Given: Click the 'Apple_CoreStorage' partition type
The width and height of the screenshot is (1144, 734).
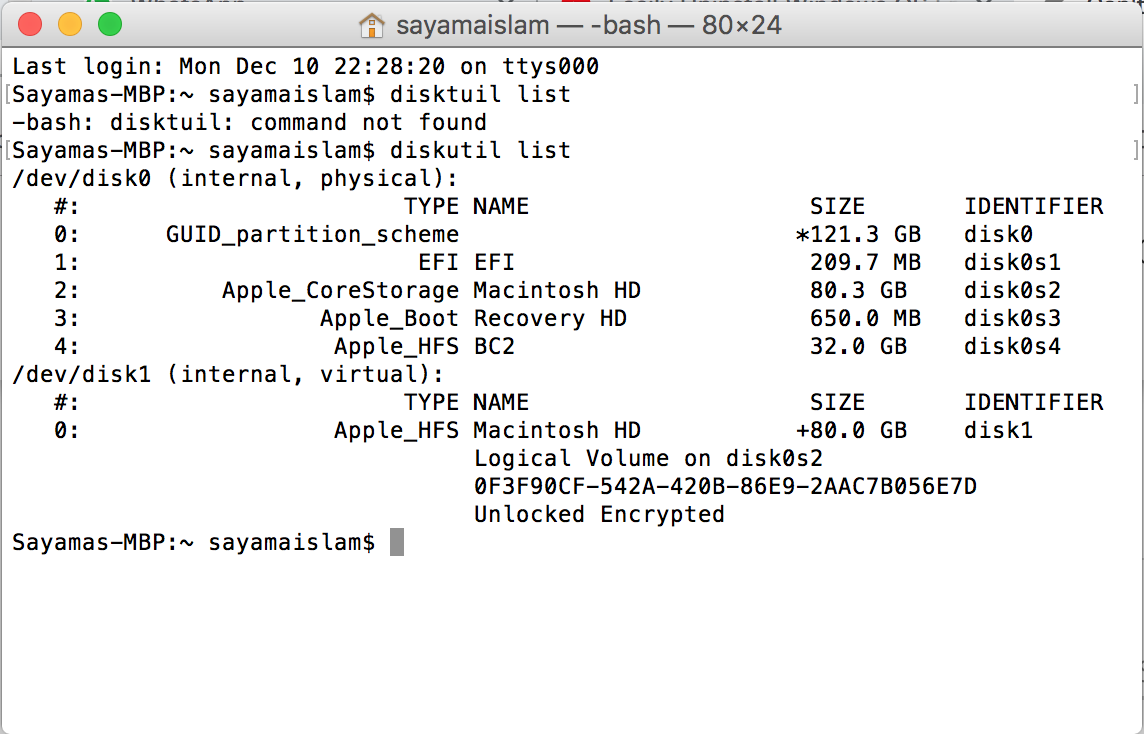Looking at the screenshot, I should [340, 291].
